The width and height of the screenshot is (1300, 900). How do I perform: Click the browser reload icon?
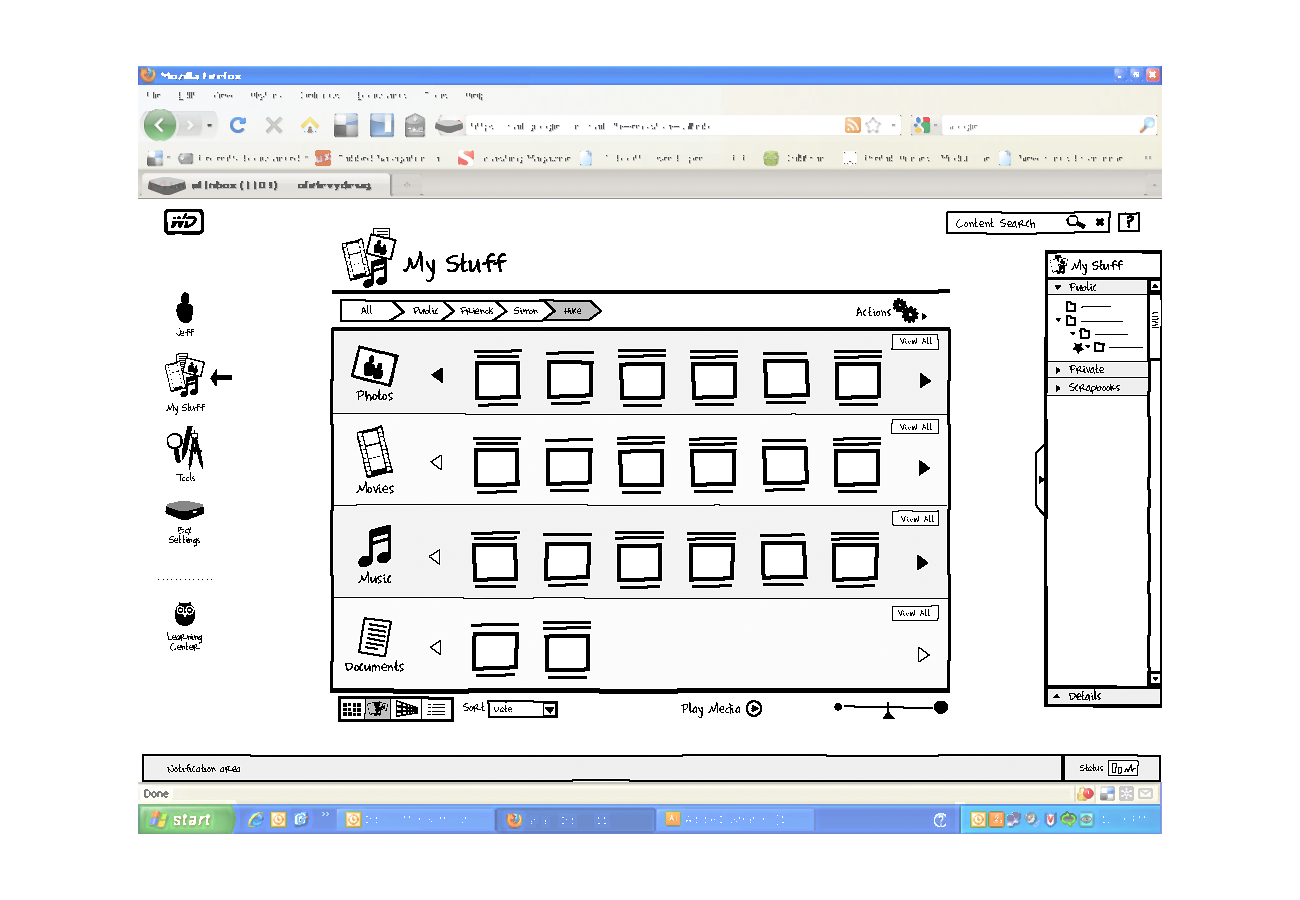pyautogui.click(x=238, y=125)
